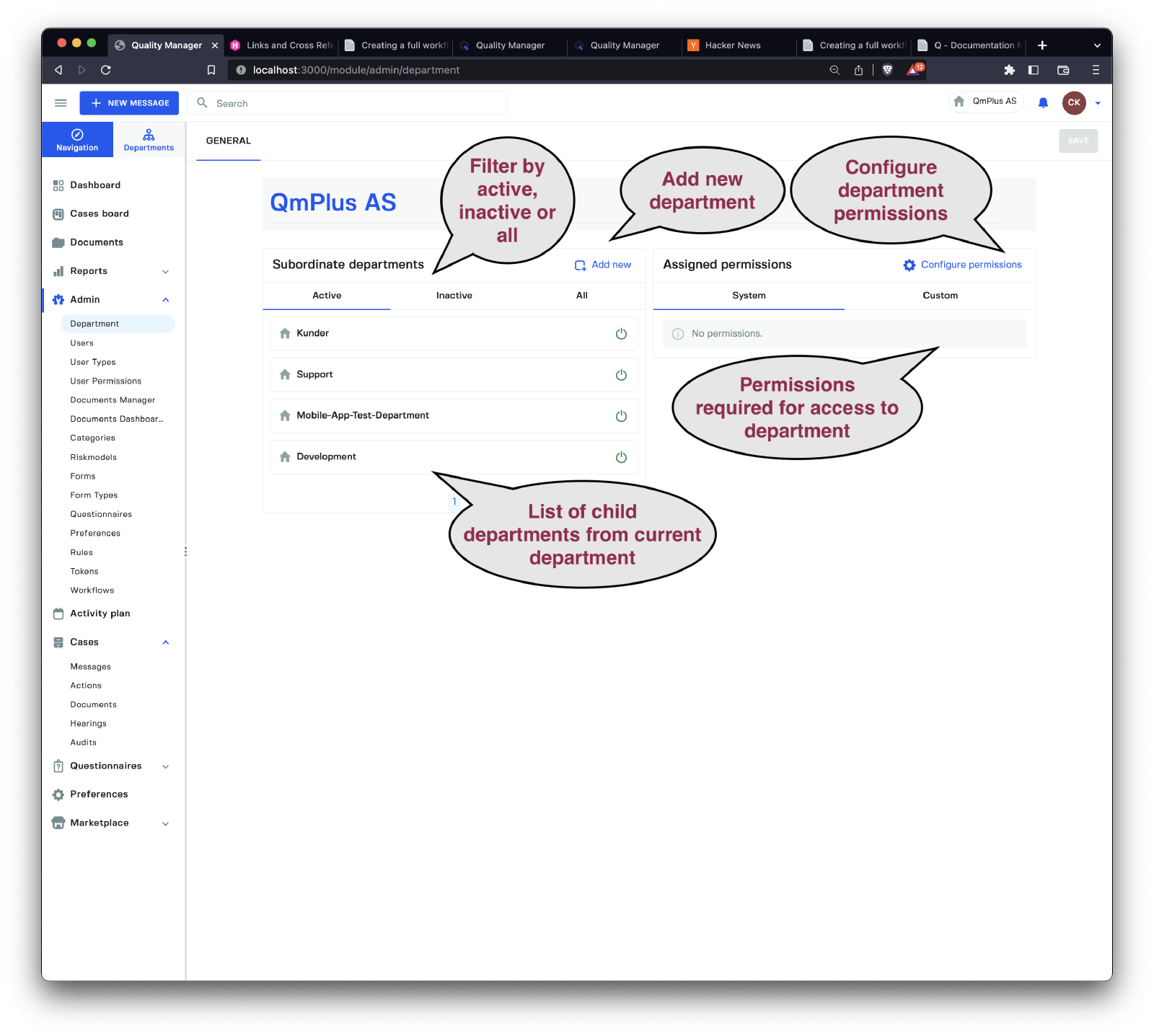This screenshot has width=1154, height=1036.
Task: Deactivate the Support department power toggle
Action: [621, 375]
